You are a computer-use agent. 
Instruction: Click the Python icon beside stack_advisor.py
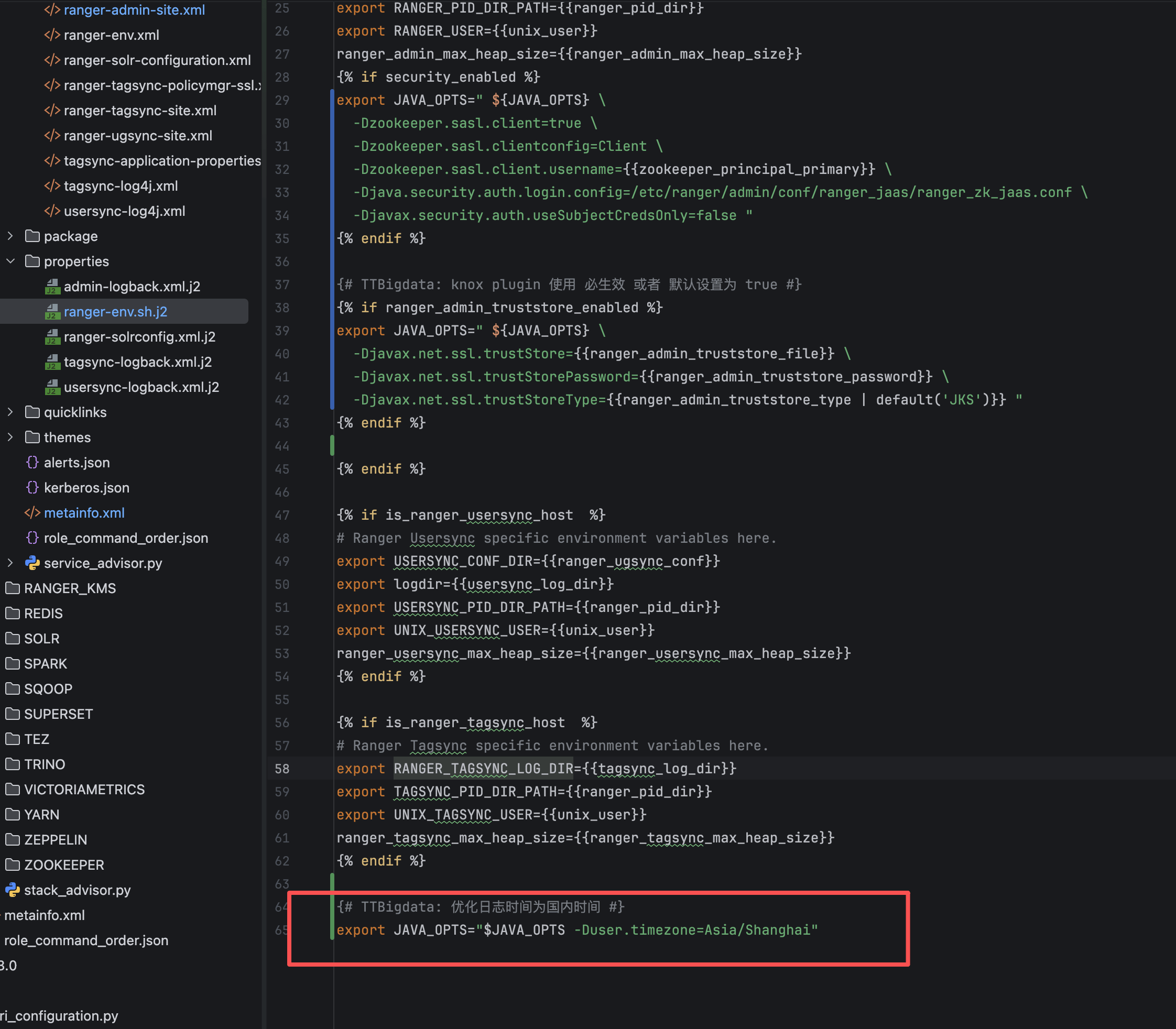tap(13, 890)
